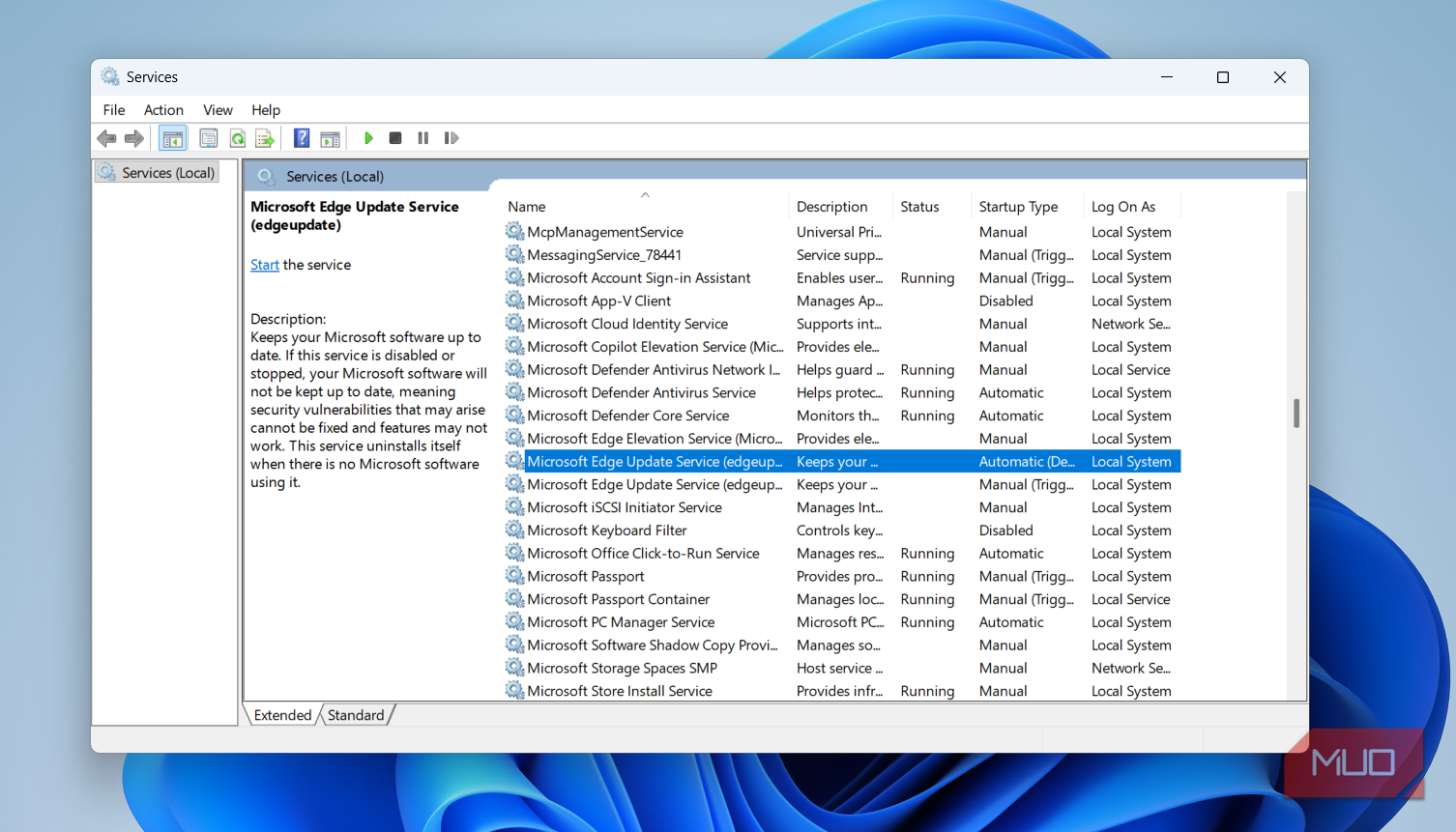This screenshot has height=832, width=1456.
Task: Click the green Start Service button
Action: 368,138
